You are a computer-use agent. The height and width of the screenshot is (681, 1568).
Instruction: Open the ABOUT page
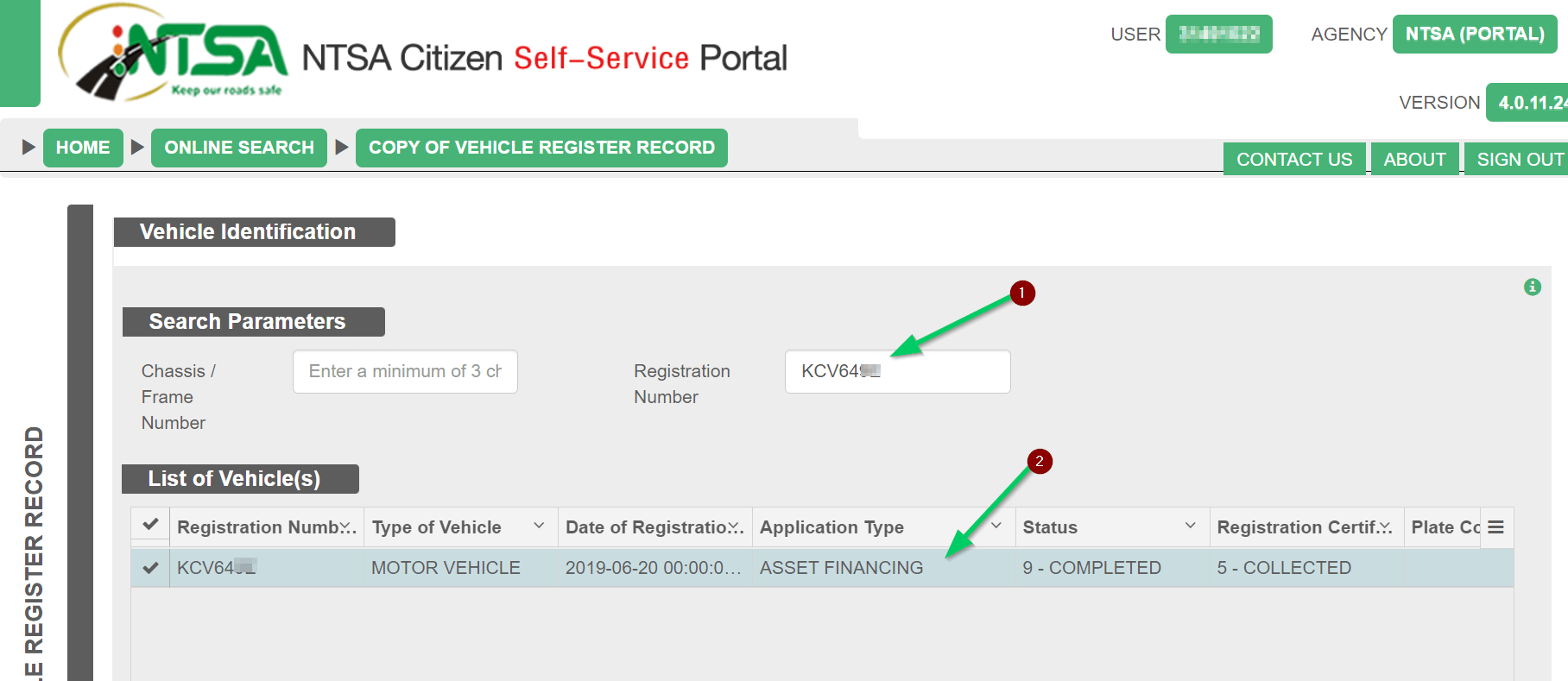pos(1414,160)
